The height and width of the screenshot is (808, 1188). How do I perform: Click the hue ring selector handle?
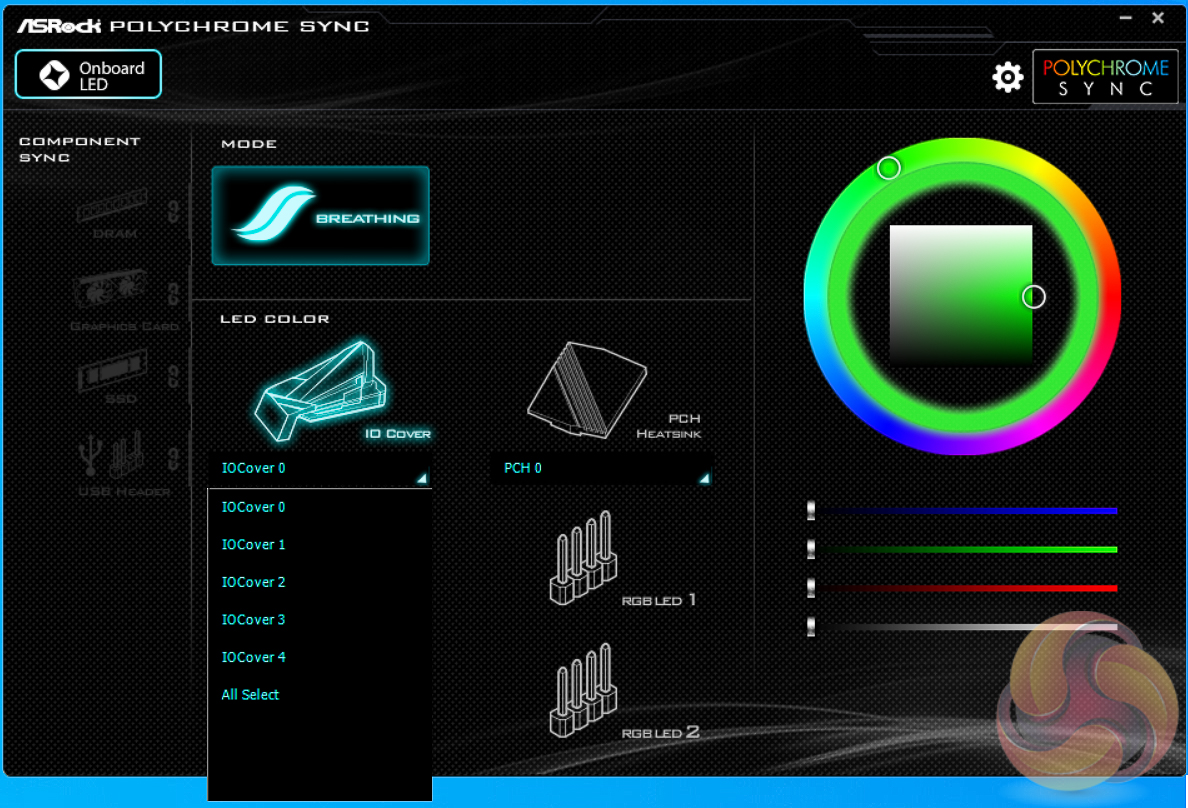coord(889,168)
